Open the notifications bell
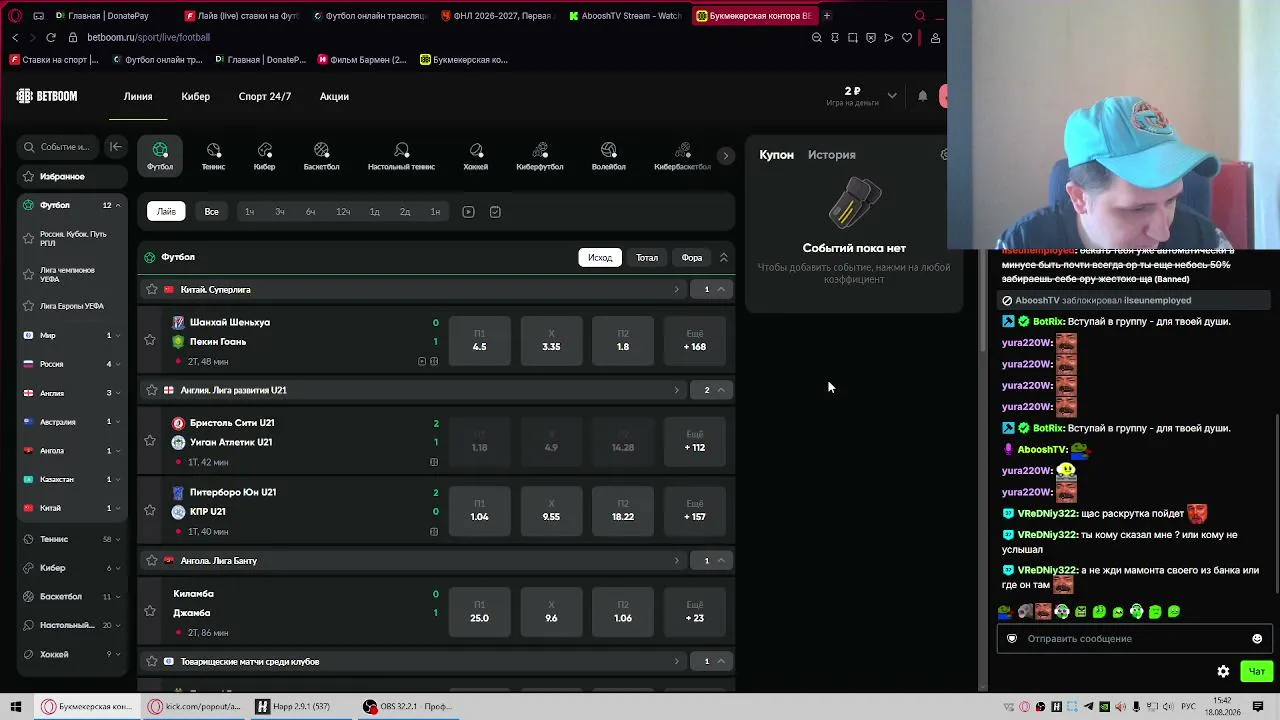Screen dimensions: 1280x720 coord(922,96)
